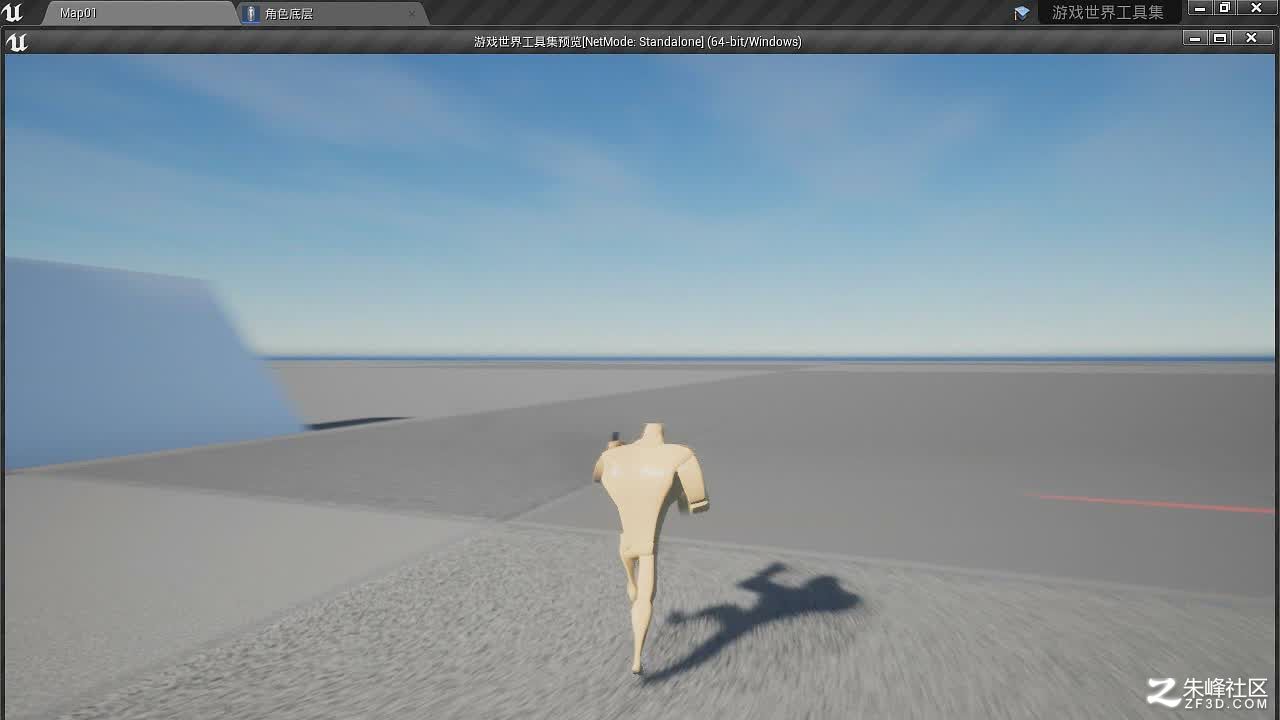Minimize the game preview window

[1195, 38]
